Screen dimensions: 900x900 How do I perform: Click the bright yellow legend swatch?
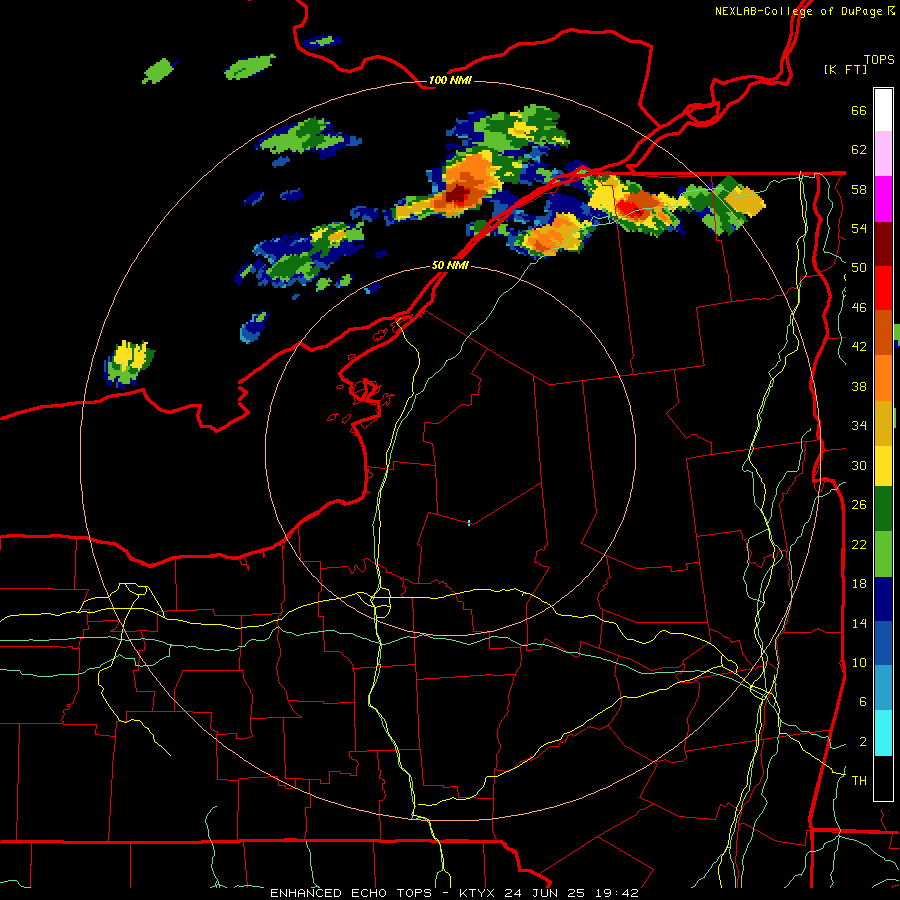883,465
